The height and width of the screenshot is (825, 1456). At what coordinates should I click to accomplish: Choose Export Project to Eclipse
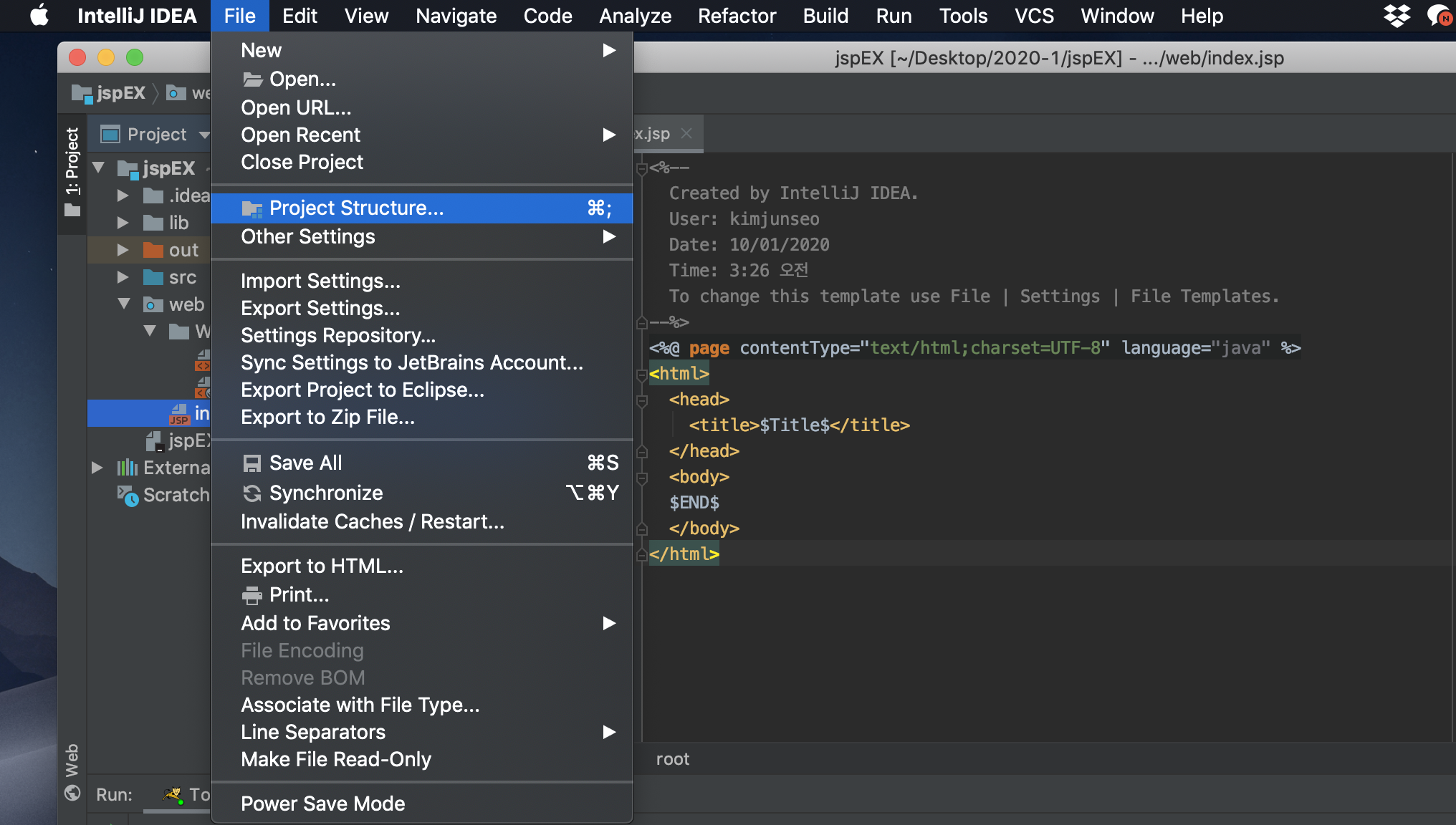pyautogui.click(x=422, y=390)
